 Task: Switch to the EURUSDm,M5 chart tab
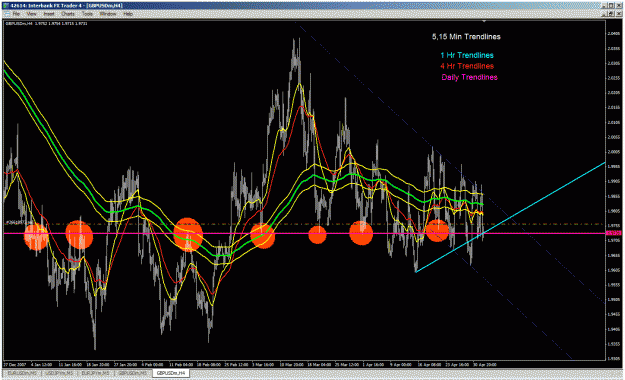tap(22, 373)
